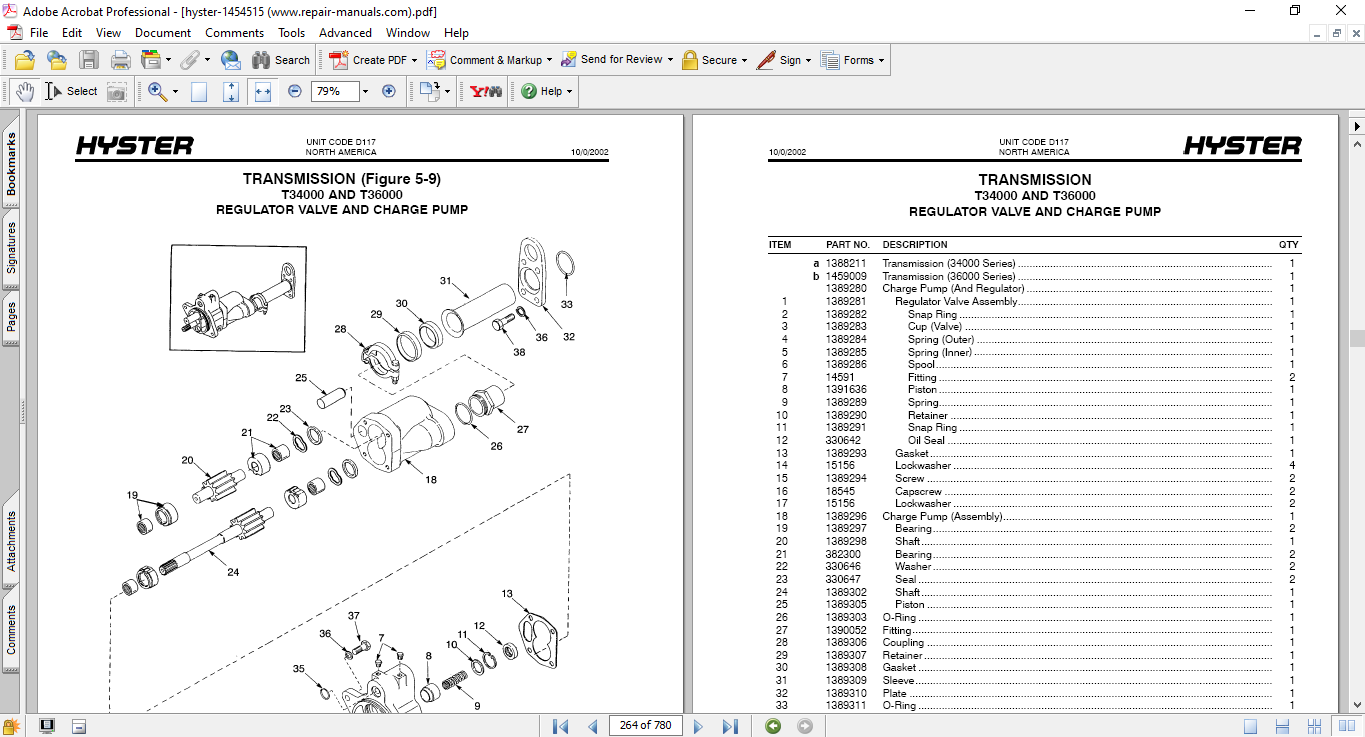Select the Hand tool
This screenshot has height=737, width=1365.
point(24,91)
